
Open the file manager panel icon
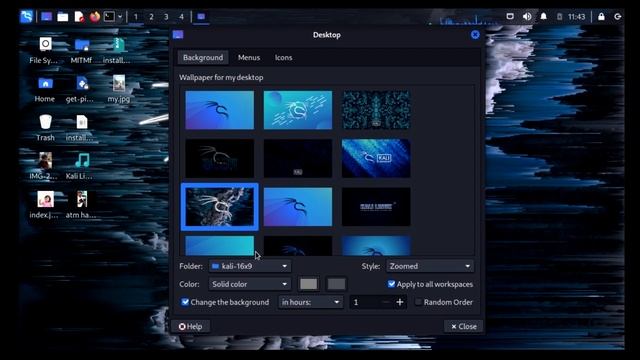point(62,17)
